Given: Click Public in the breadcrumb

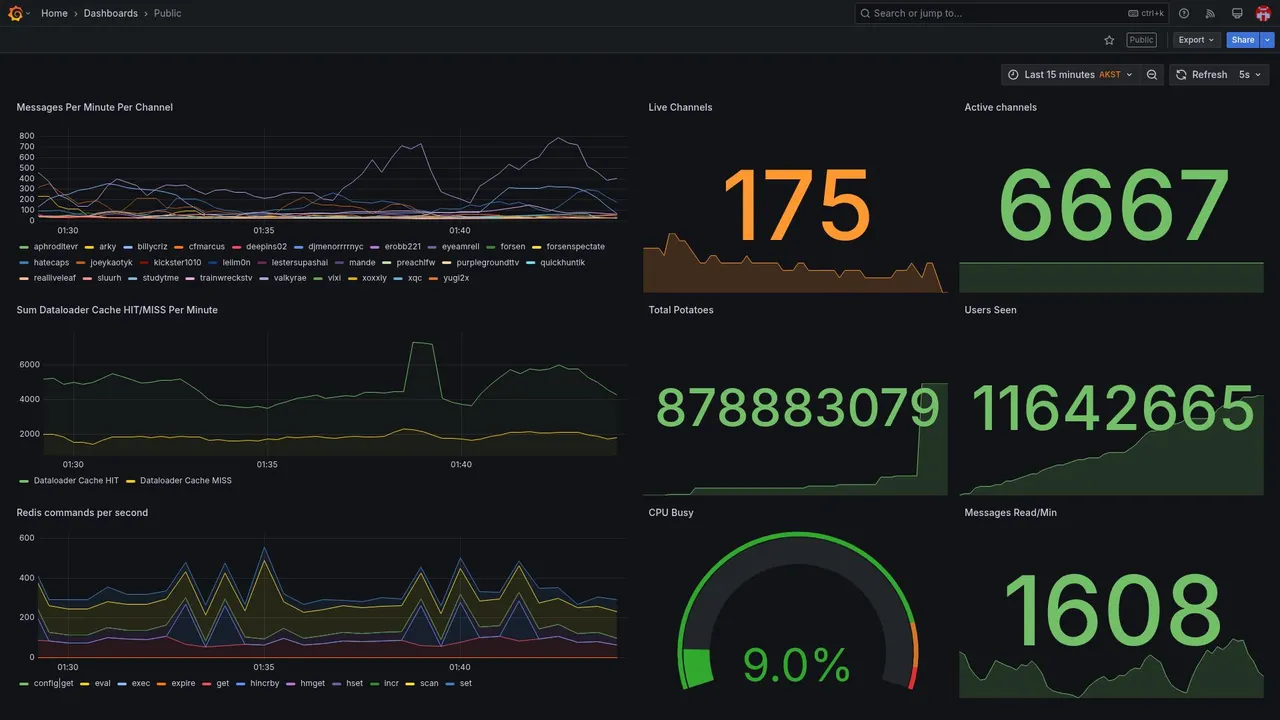Looking at the screenshot, I should coord(168,13).
